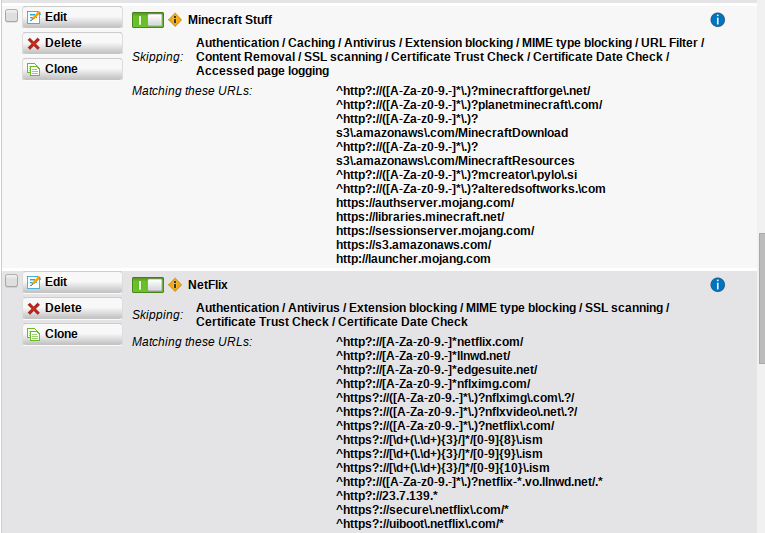This screenshot has height=533, width=765.
Task: Tick the checkbox for Minecraft Stuff rule
Action: pyautogui.click(x=12, y=16)
